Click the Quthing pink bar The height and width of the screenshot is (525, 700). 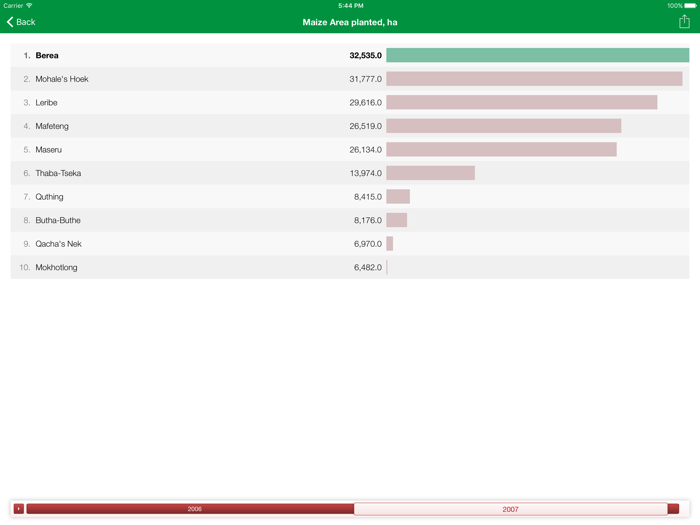[398, 197]
